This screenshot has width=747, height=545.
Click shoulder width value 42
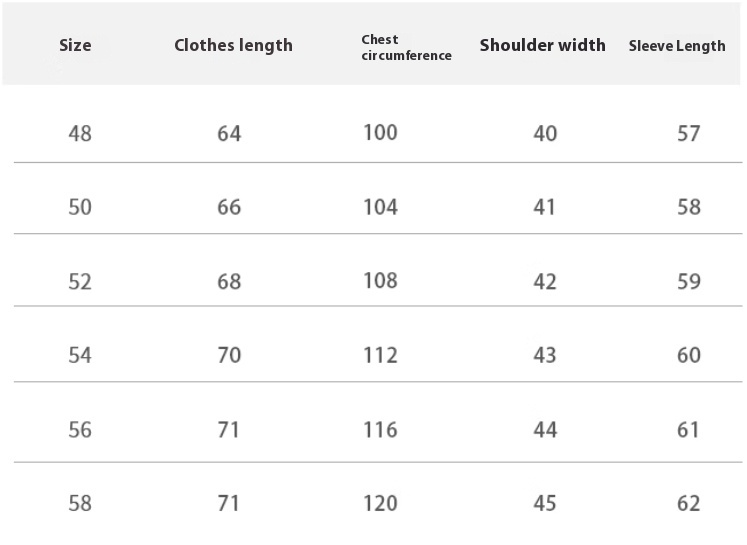coord(545,282)
